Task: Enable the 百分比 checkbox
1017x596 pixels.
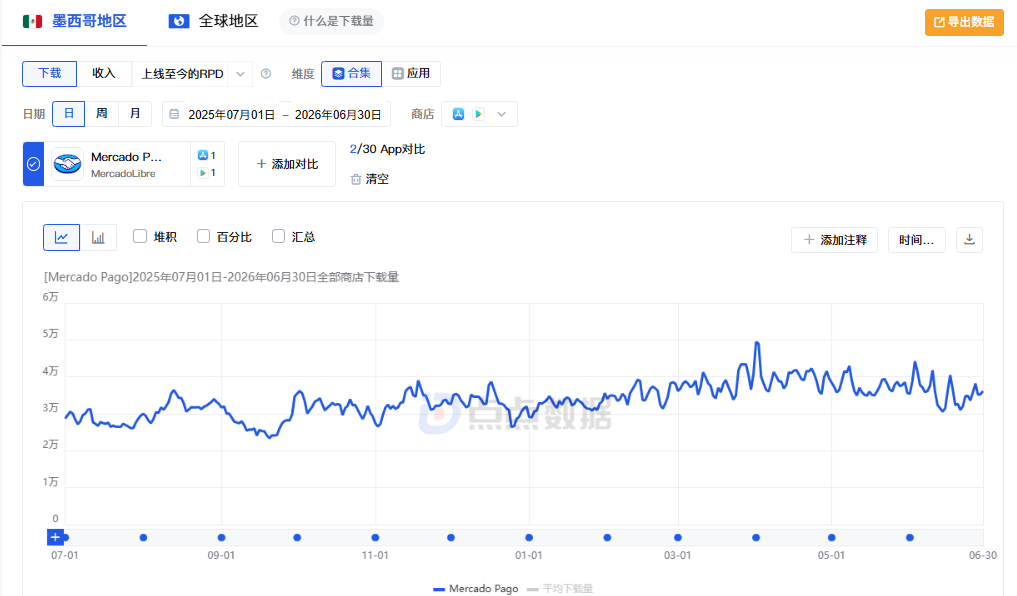Action: point(204,236)
